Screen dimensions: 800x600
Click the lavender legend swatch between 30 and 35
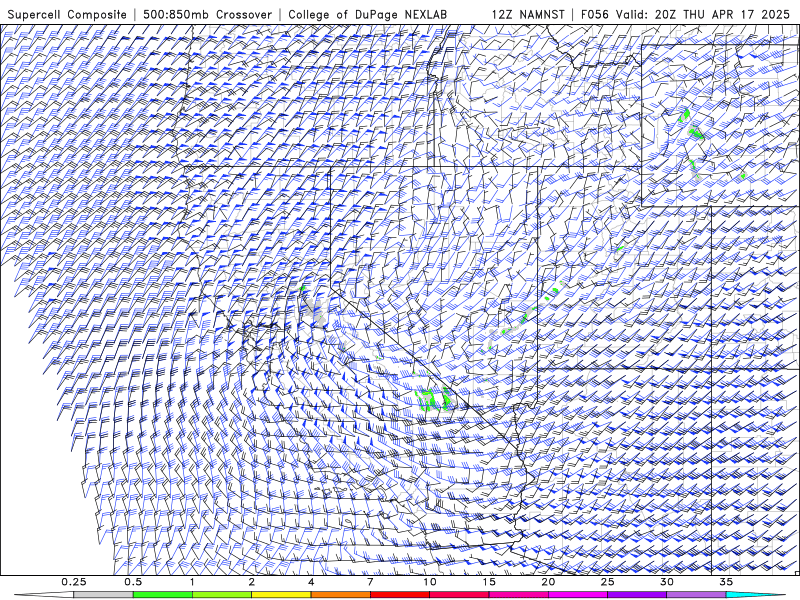[696, 595]
